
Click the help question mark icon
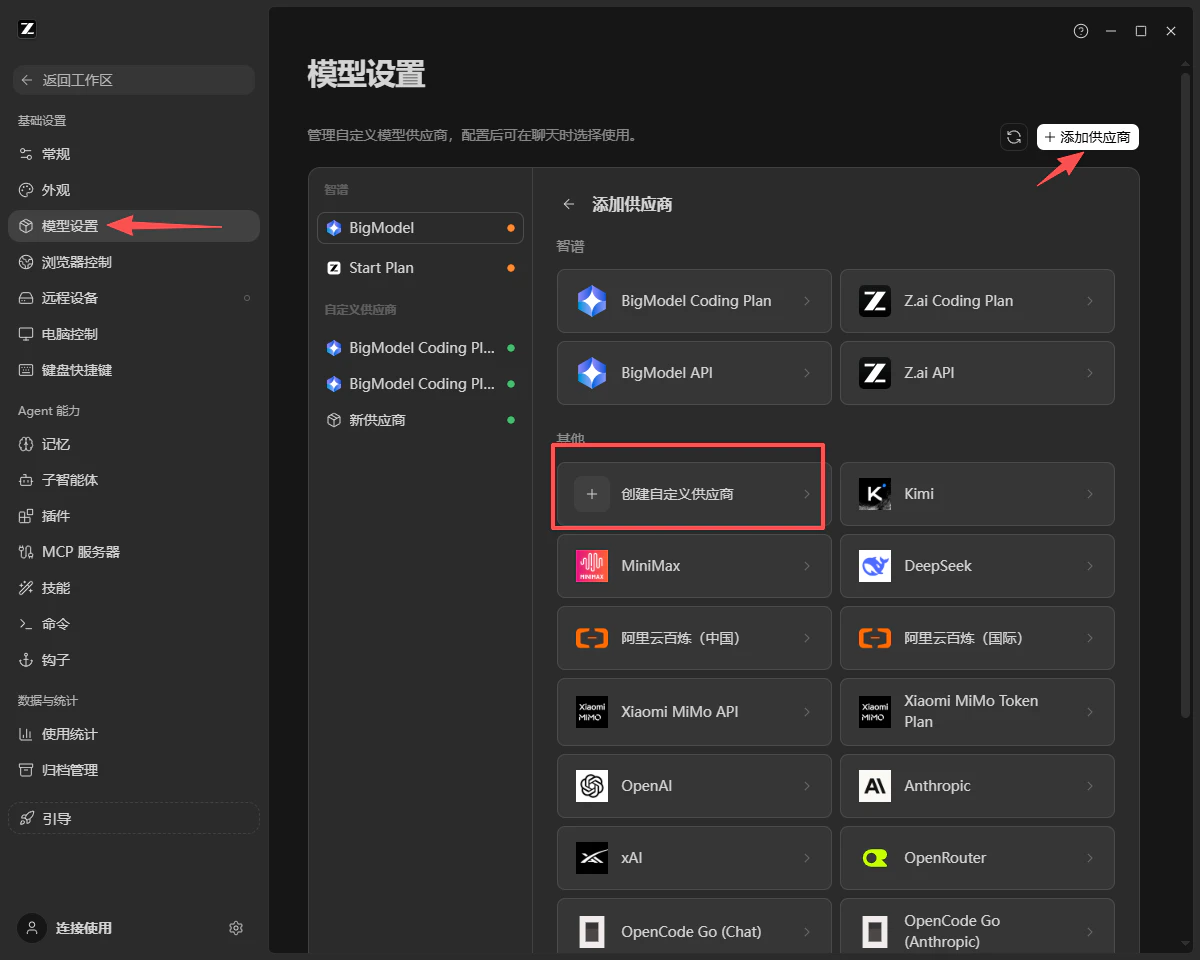(1081, 31)
